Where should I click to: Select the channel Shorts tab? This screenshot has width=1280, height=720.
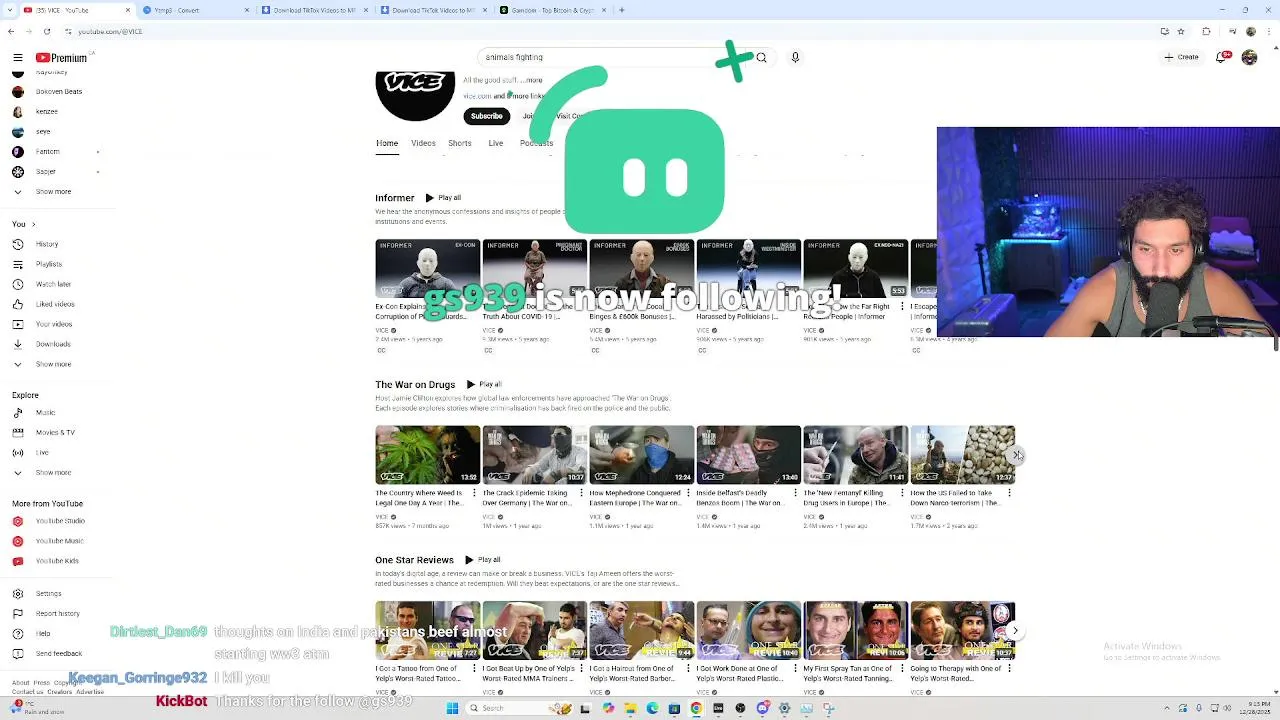460,143
